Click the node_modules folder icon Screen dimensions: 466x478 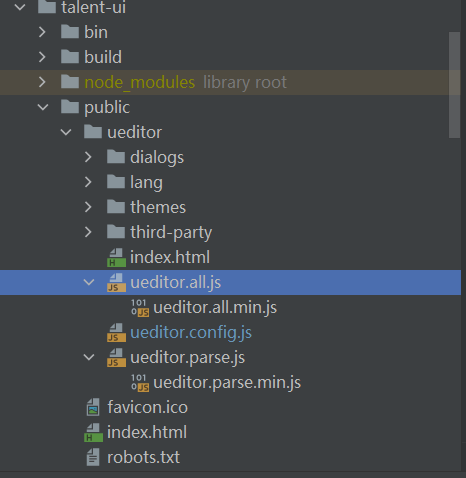pyautogui.click(x=70, y=82)
